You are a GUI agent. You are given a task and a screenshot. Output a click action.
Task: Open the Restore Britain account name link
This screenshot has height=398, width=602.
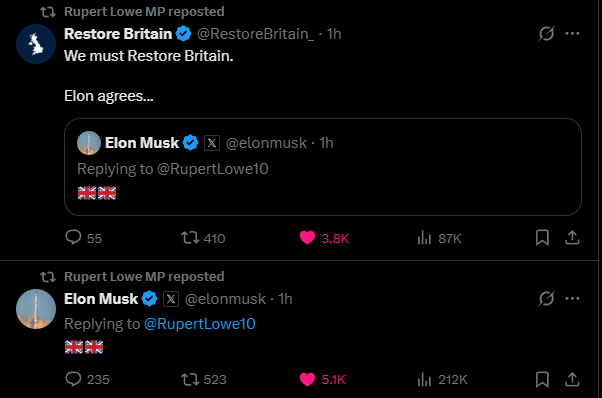(x=118, y=34)
